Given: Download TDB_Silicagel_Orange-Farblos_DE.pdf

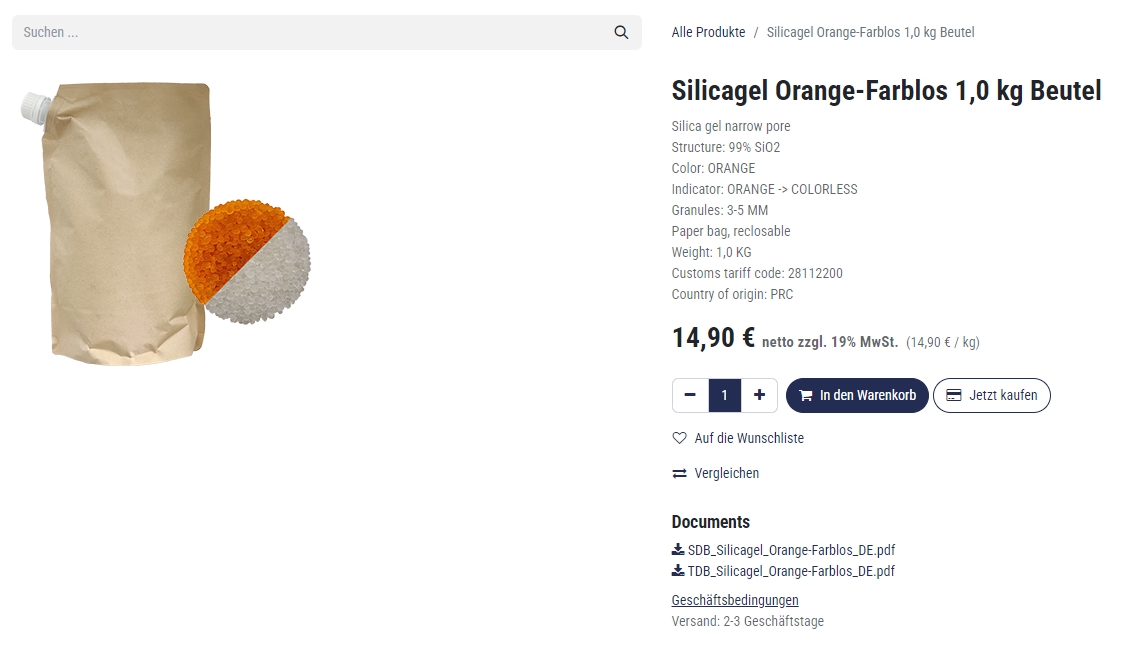Looking at the screenshot, I should click(x=791, y=571).
